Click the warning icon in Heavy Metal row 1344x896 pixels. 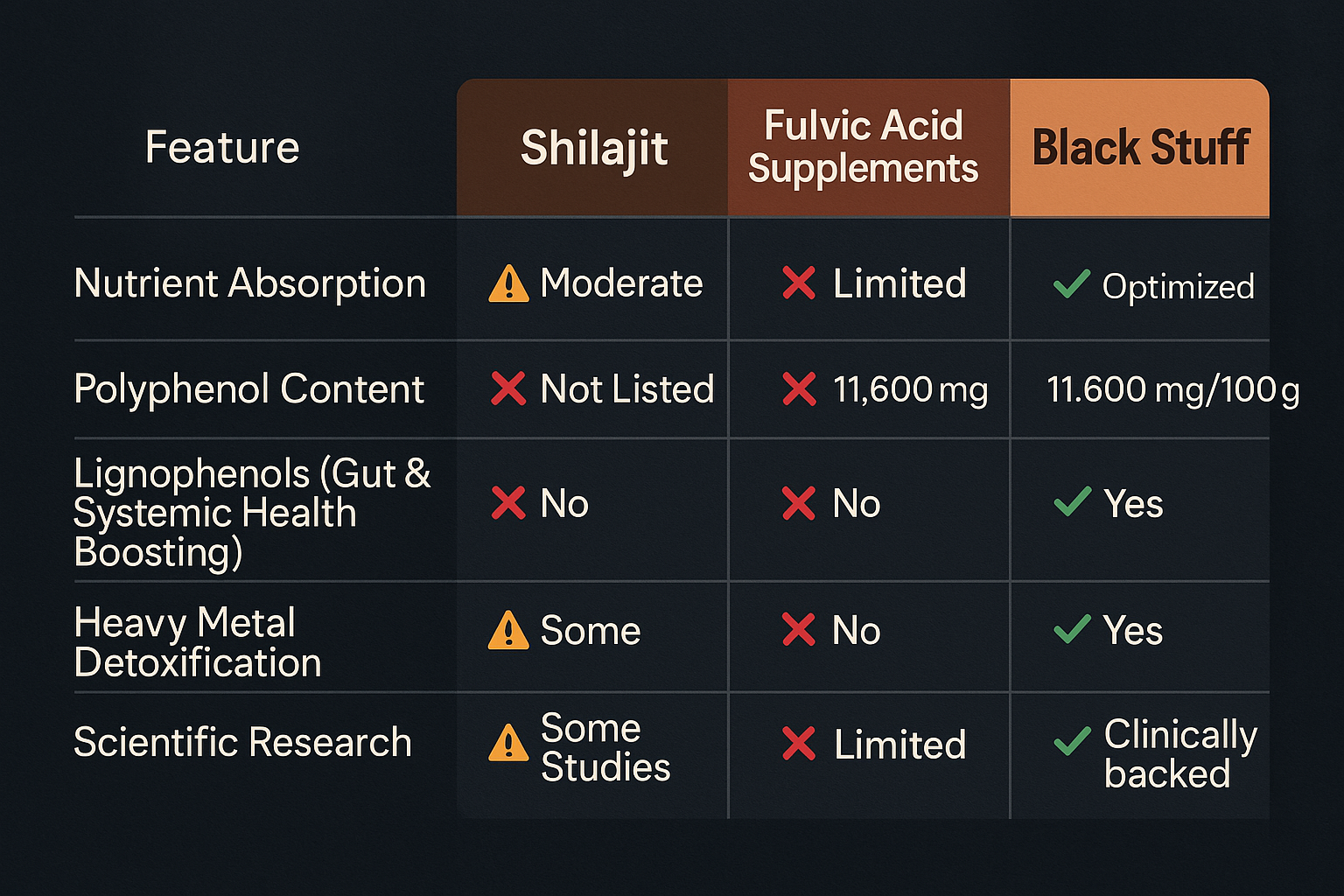(508, 631)
